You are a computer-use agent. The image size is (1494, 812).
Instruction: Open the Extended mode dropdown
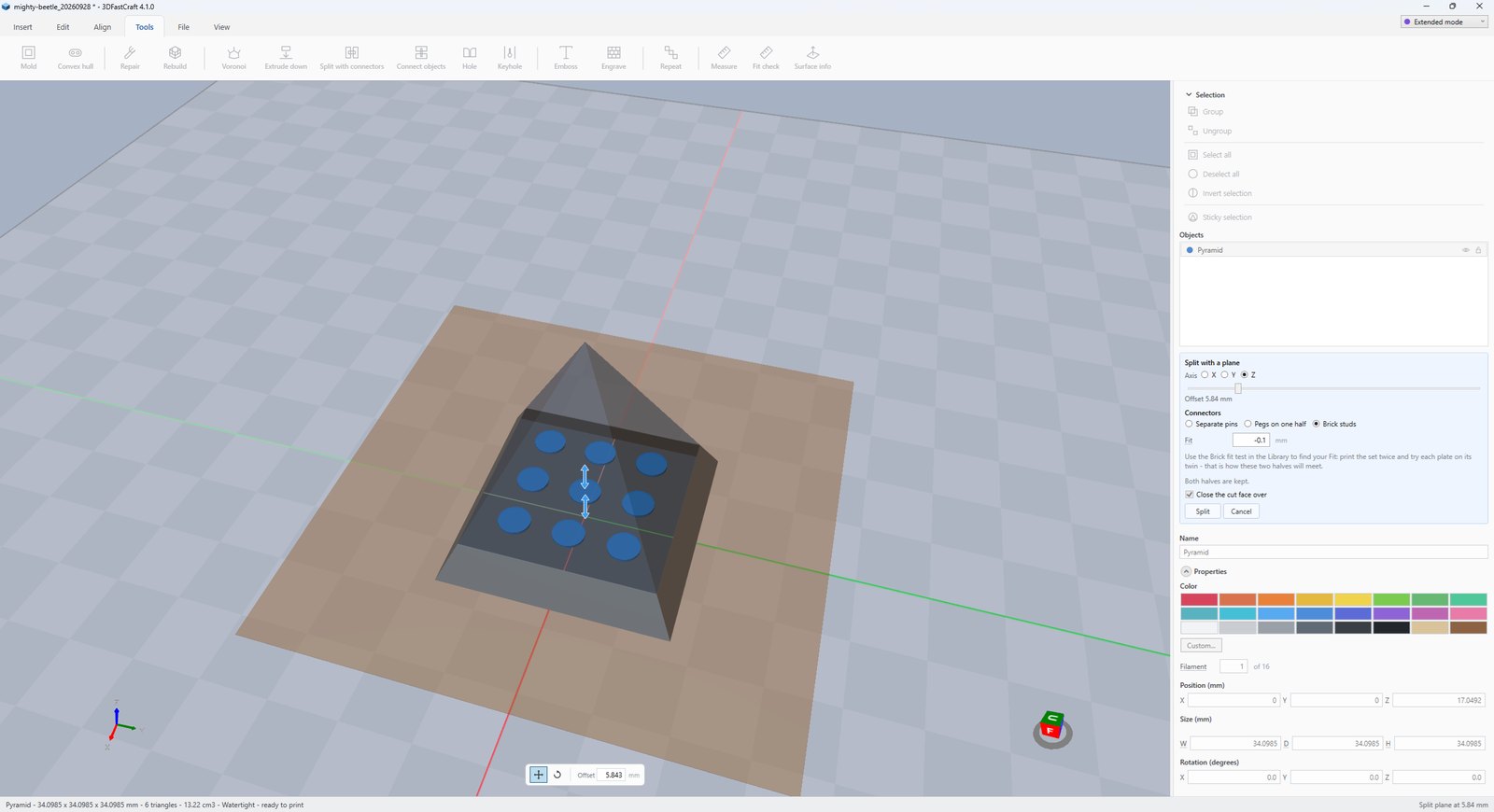point(1444,21)
